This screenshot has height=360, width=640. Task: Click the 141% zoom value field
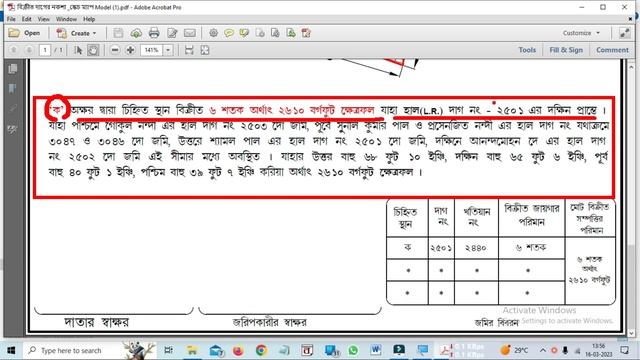[151, 50]
